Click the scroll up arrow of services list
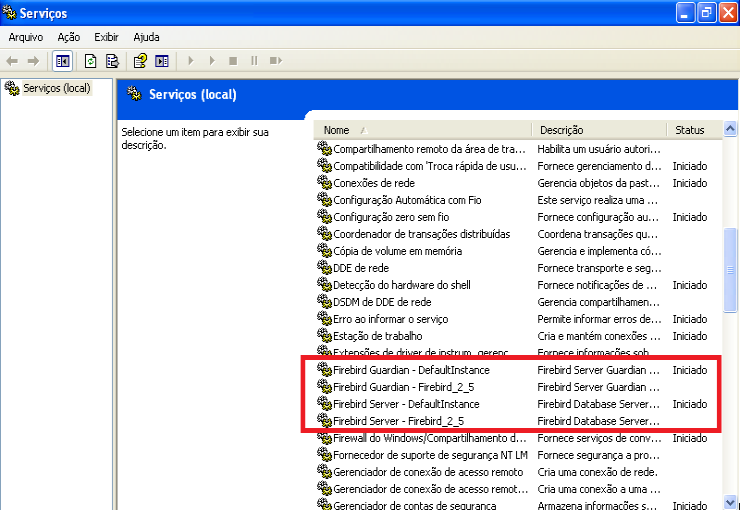 point(730,128)
